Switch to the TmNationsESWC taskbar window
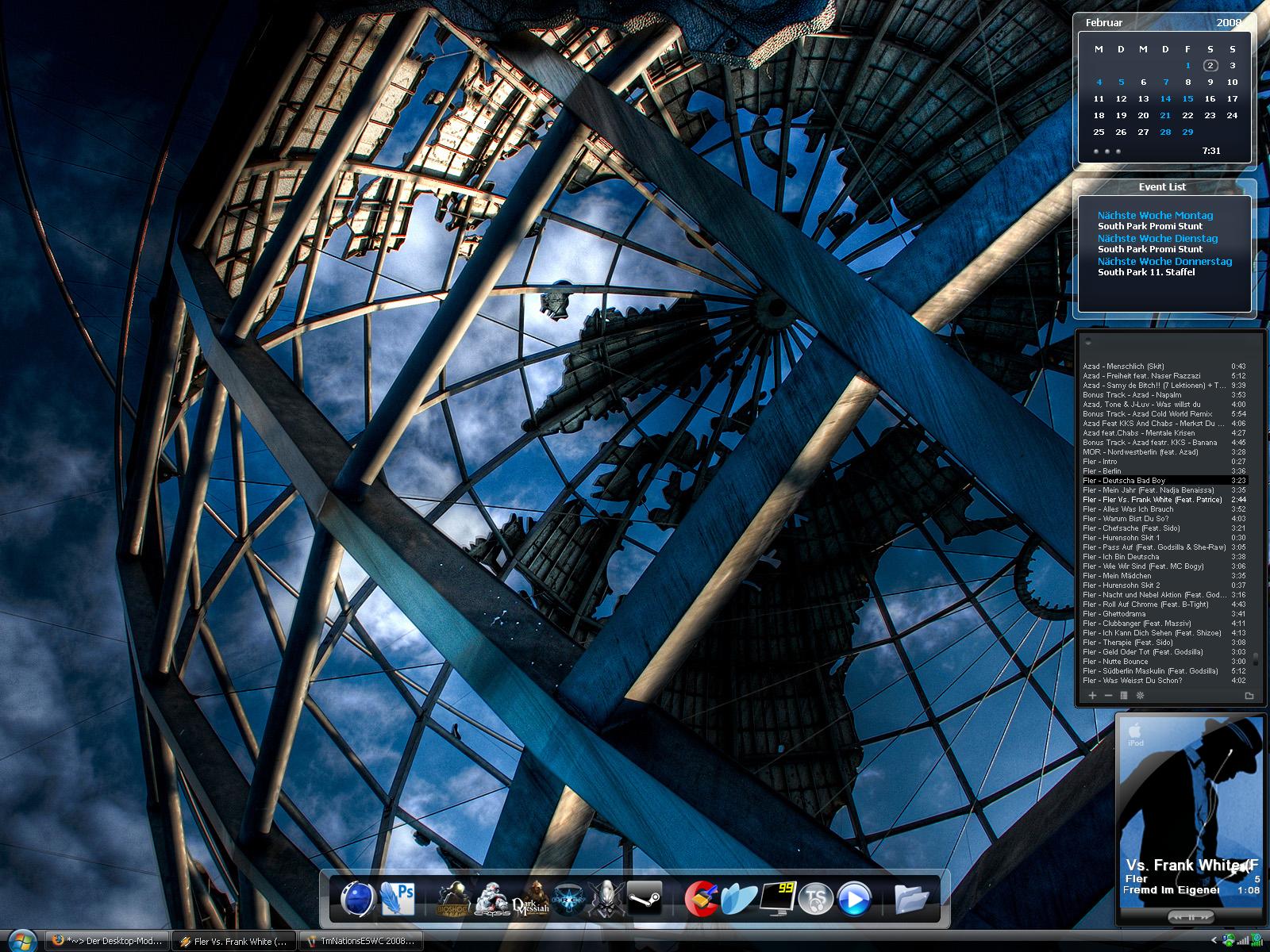The image size is (1270, 952). point(362,942)
